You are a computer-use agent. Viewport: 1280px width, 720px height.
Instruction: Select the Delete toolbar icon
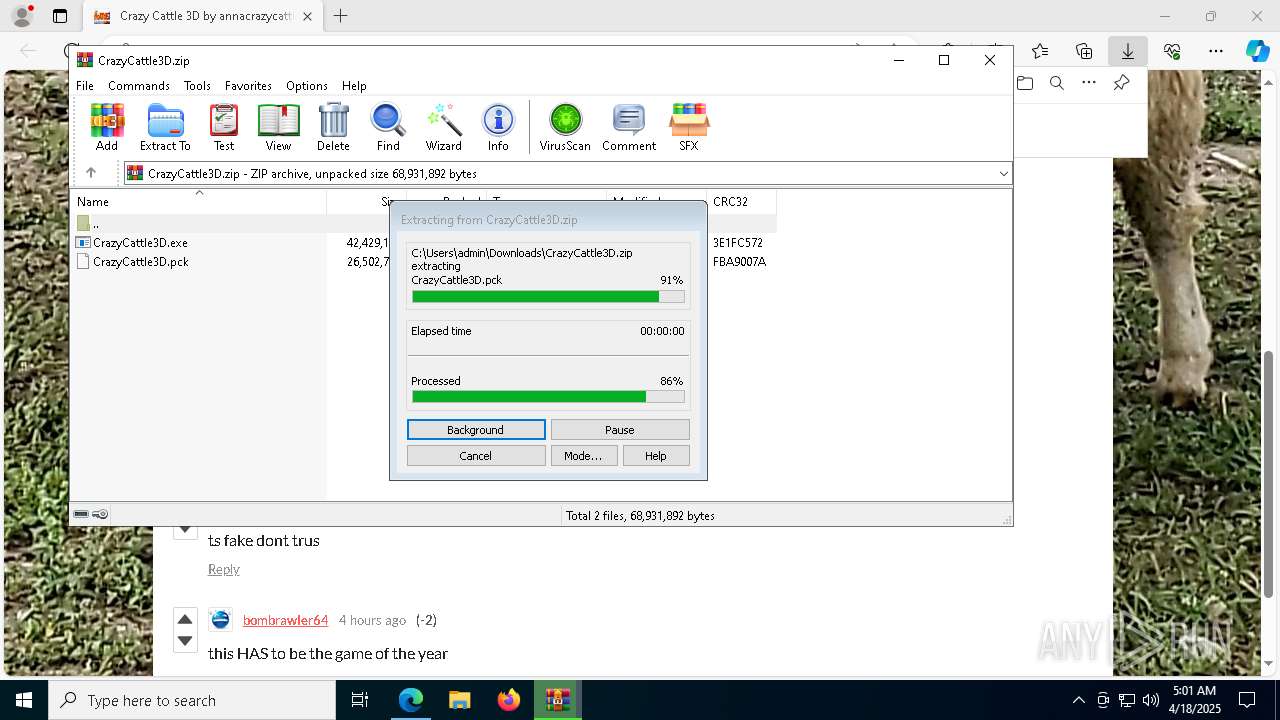point(333,127)
